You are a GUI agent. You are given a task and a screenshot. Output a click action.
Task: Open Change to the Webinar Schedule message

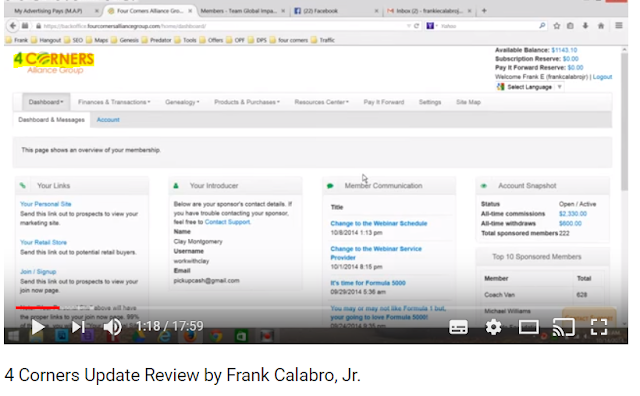tap(379, 223)
